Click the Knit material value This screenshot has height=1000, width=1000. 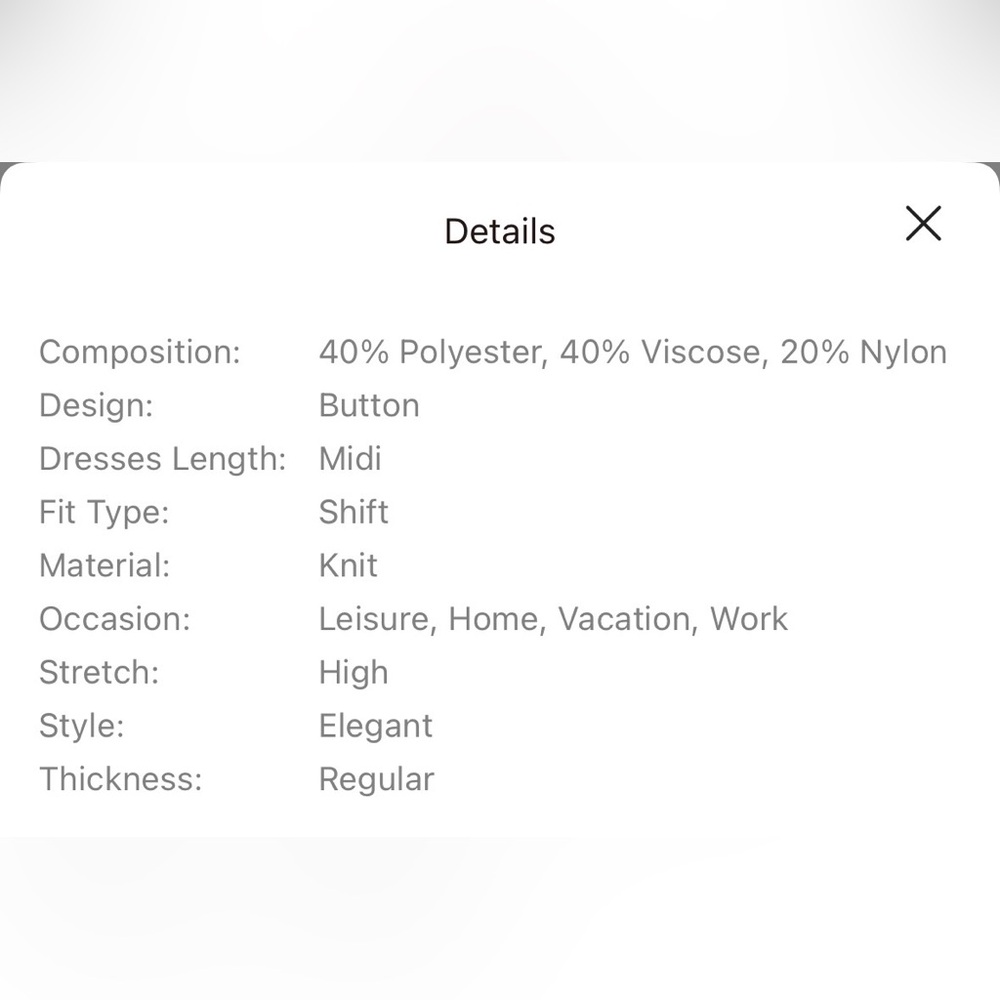pyautogui.click(x=348, y=566)
